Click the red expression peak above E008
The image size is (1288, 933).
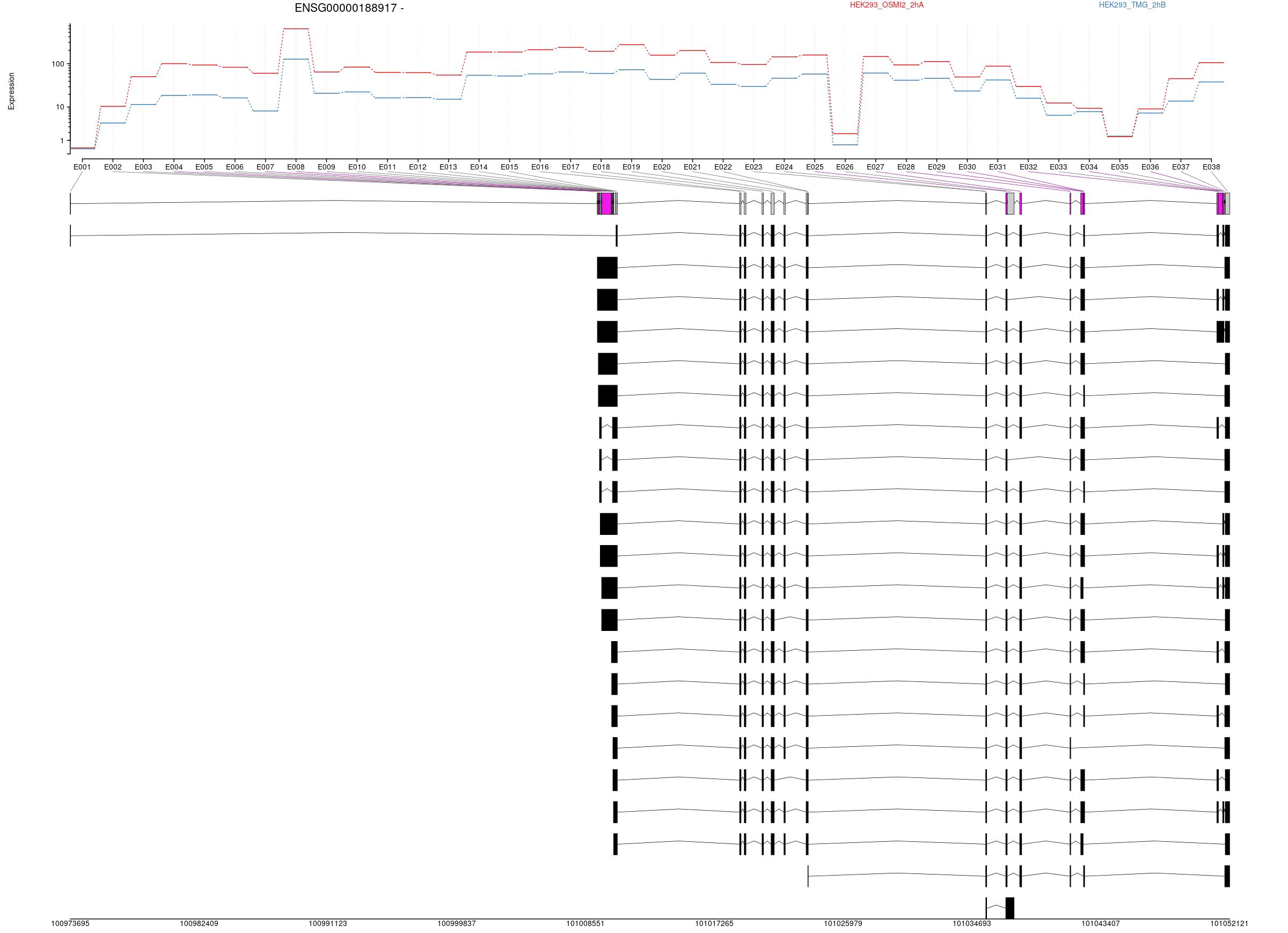pos(296,29)
